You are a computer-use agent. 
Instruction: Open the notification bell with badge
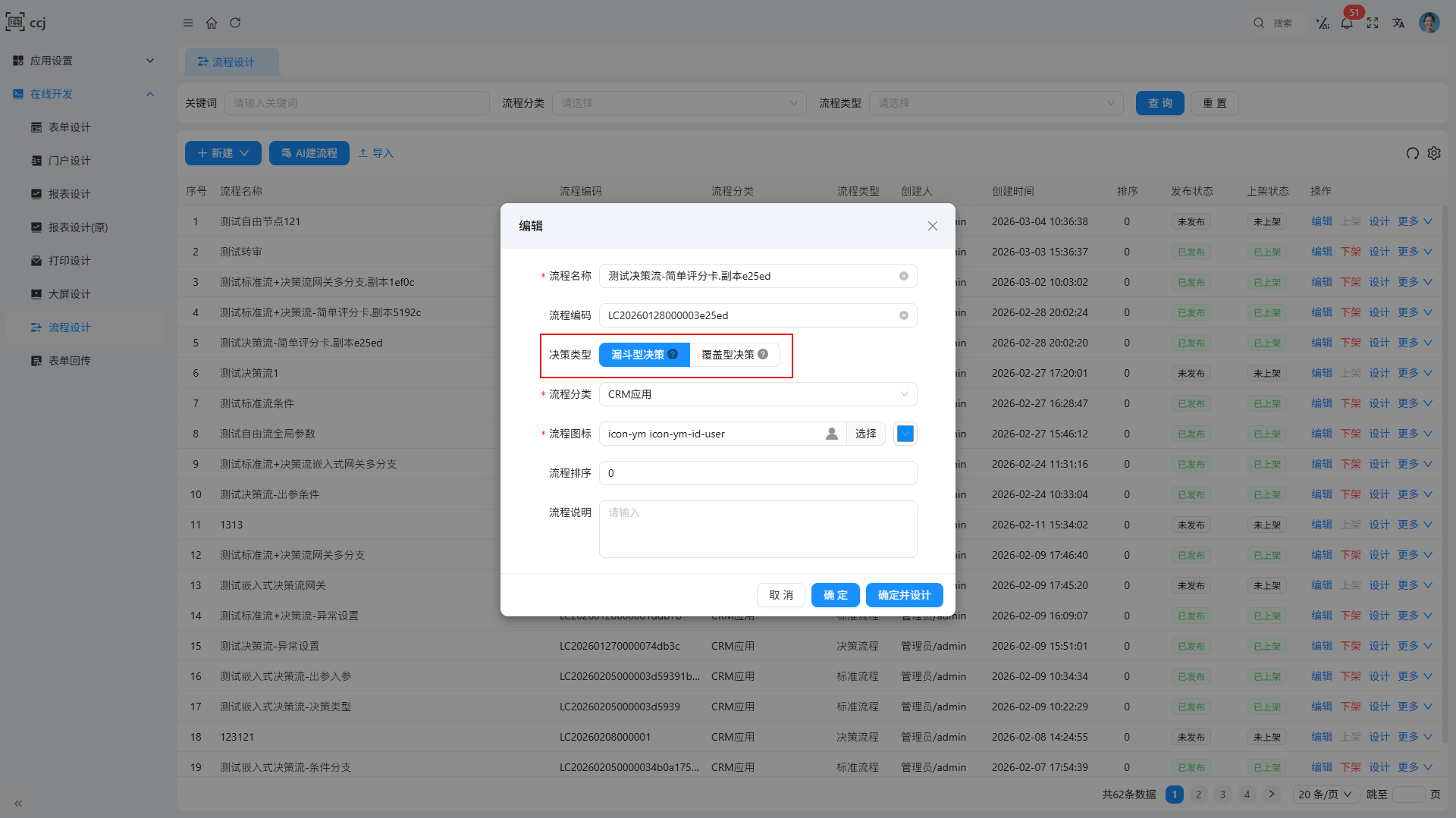click(1347, 23)
